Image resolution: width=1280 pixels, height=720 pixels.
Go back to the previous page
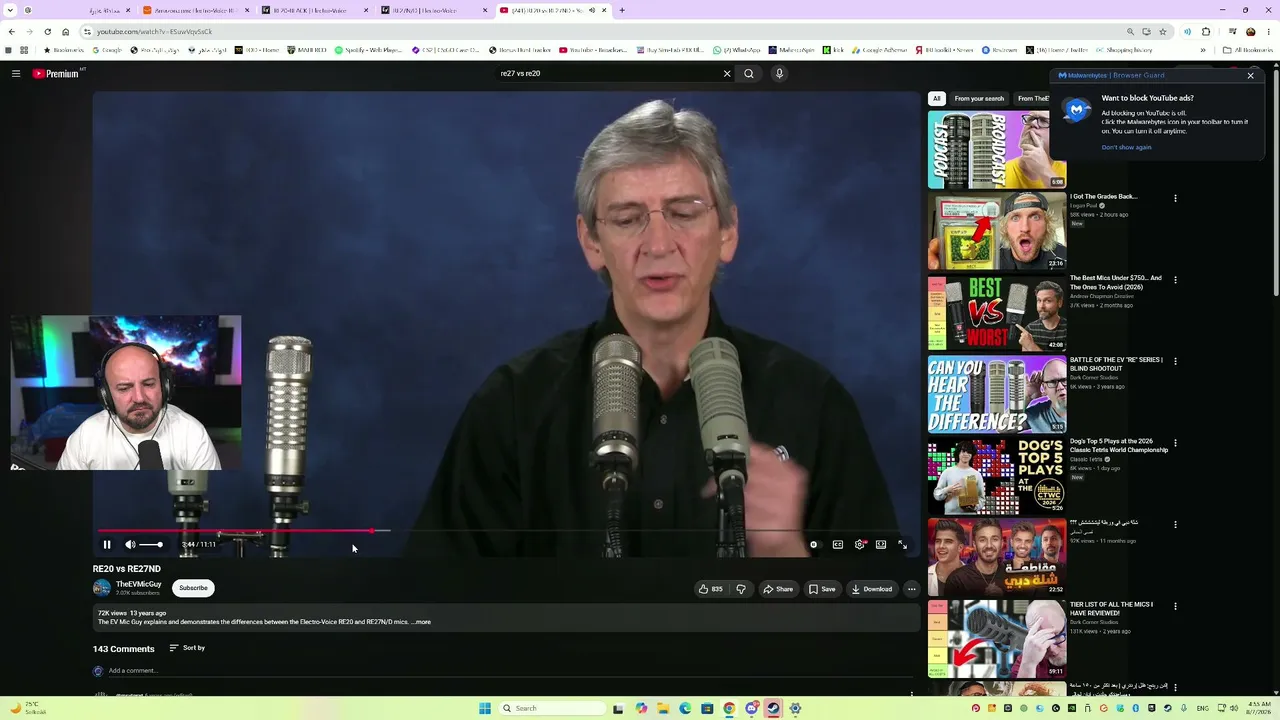[11, 31]
